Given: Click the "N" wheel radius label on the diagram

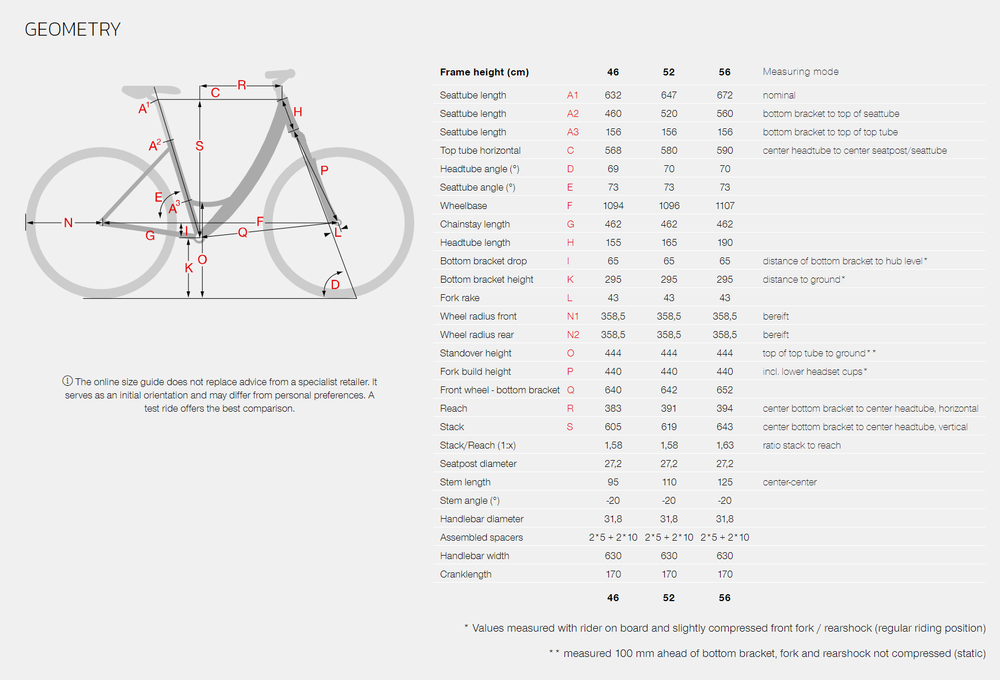Looking at the screenshot, I should pos(68,222).
